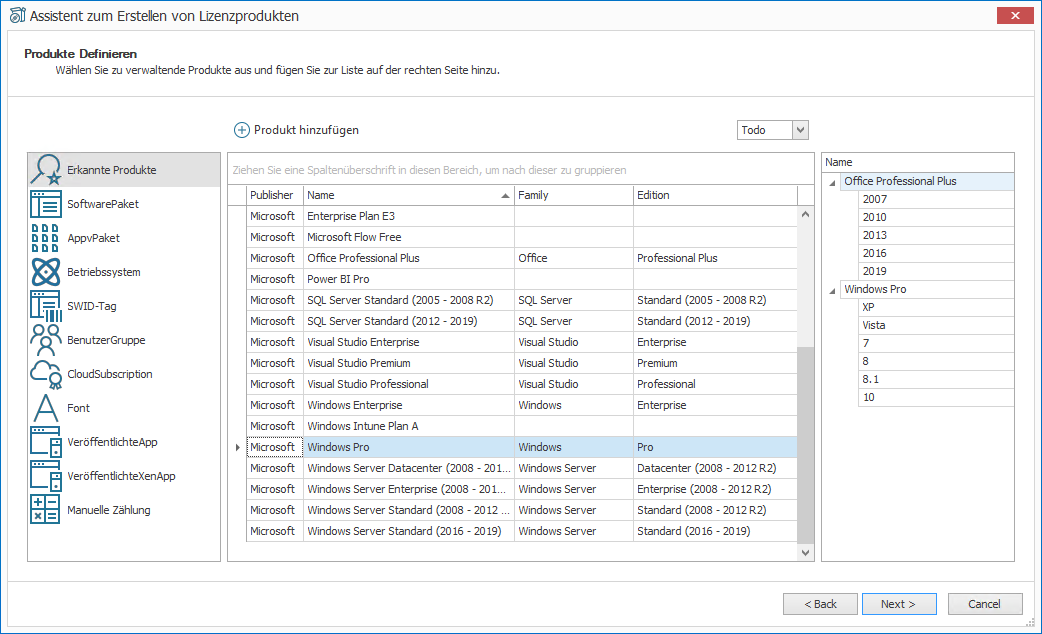1042x634 pixels.
Task: Click the wizard app icon in title bar
Action: pyautogui.click(x=17, y=15)
